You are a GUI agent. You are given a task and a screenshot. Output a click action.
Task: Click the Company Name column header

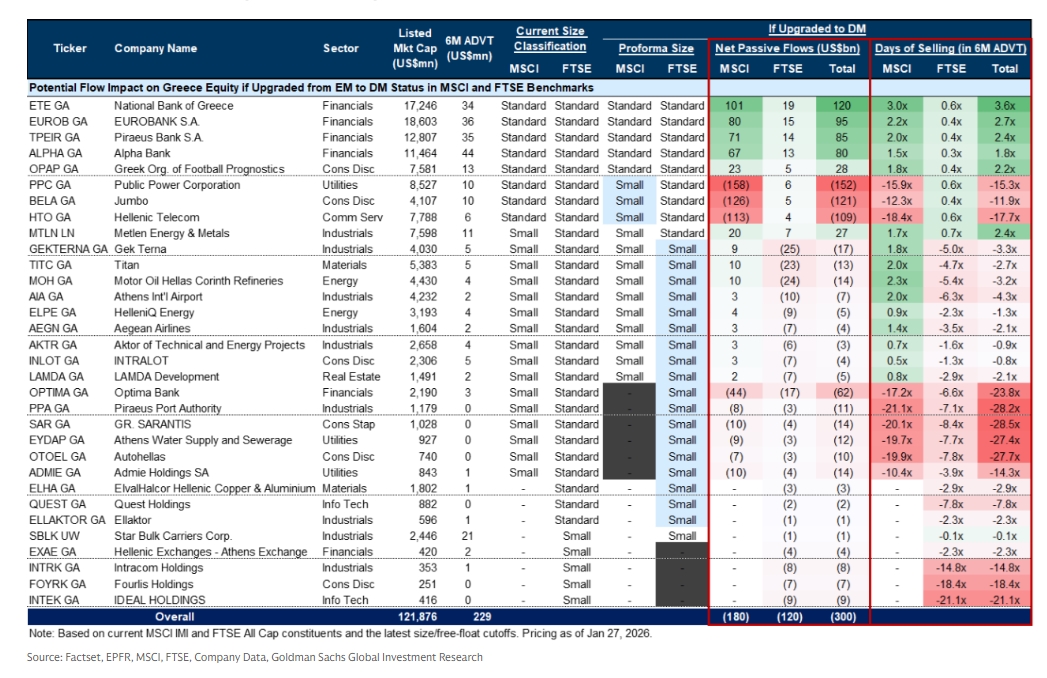coord(155,48)
